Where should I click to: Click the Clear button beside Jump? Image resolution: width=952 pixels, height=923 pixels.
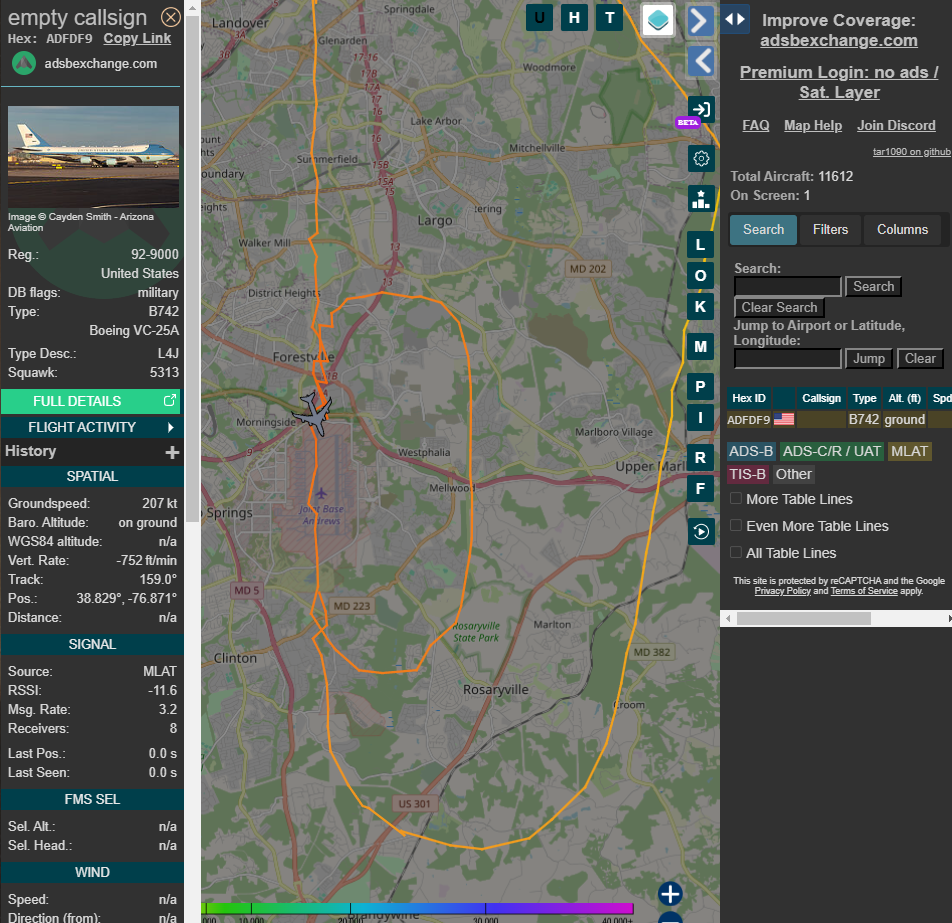point(920,358)
